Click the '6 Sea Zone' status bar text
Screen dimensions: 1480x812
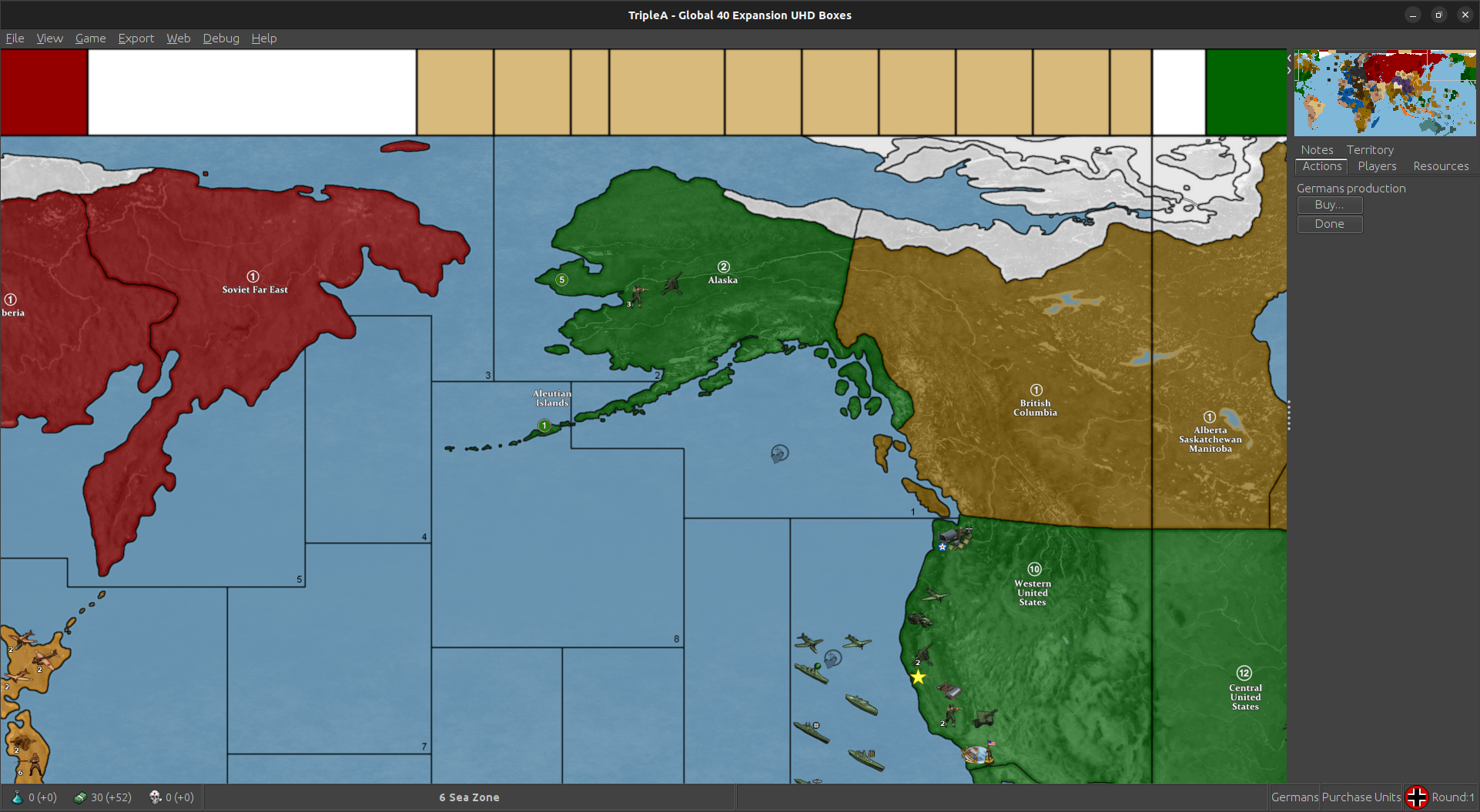point(469,797)
